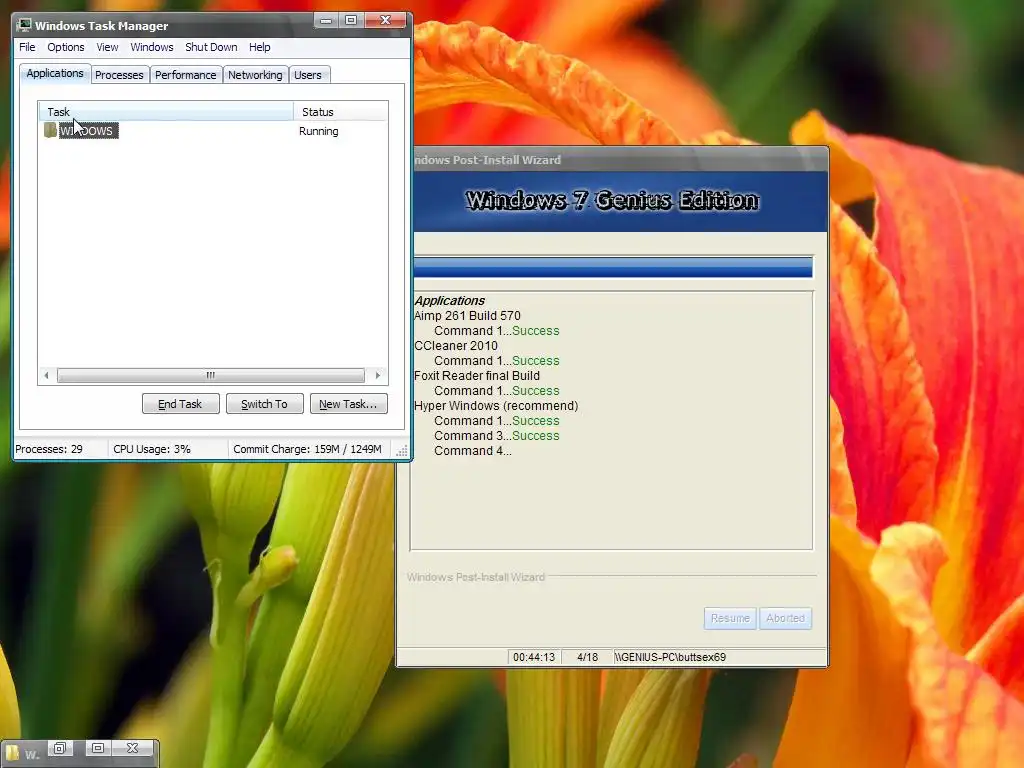
Task: Click the Aborted button in Post-Install Wizard
Action: click(x=786, y=618)
